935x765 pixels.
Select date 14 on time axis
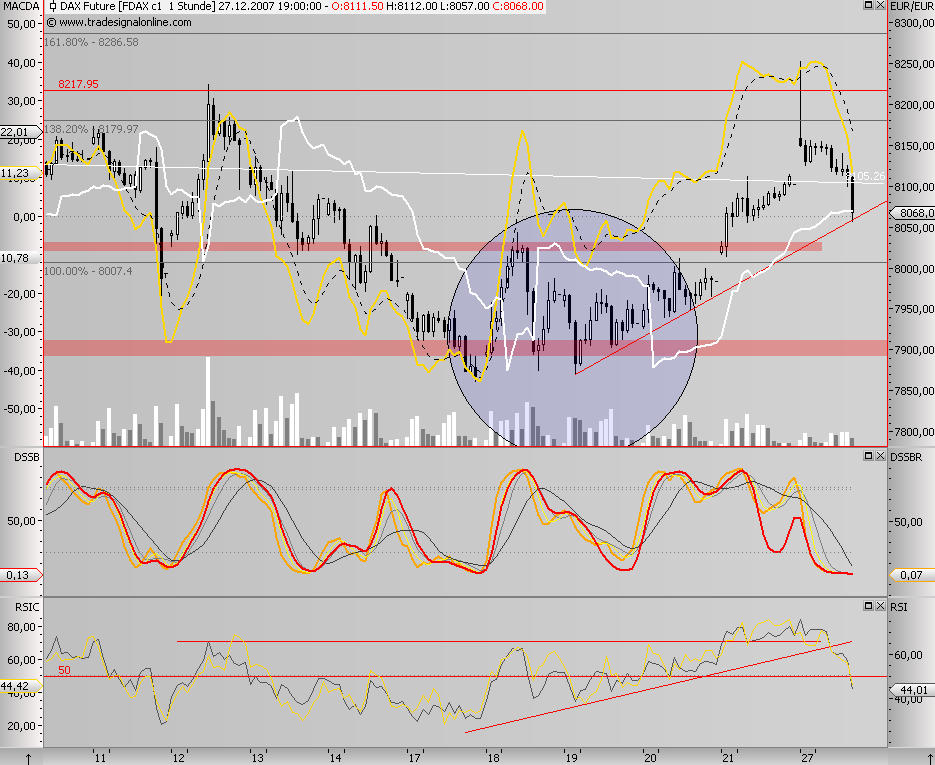(335, 758)
